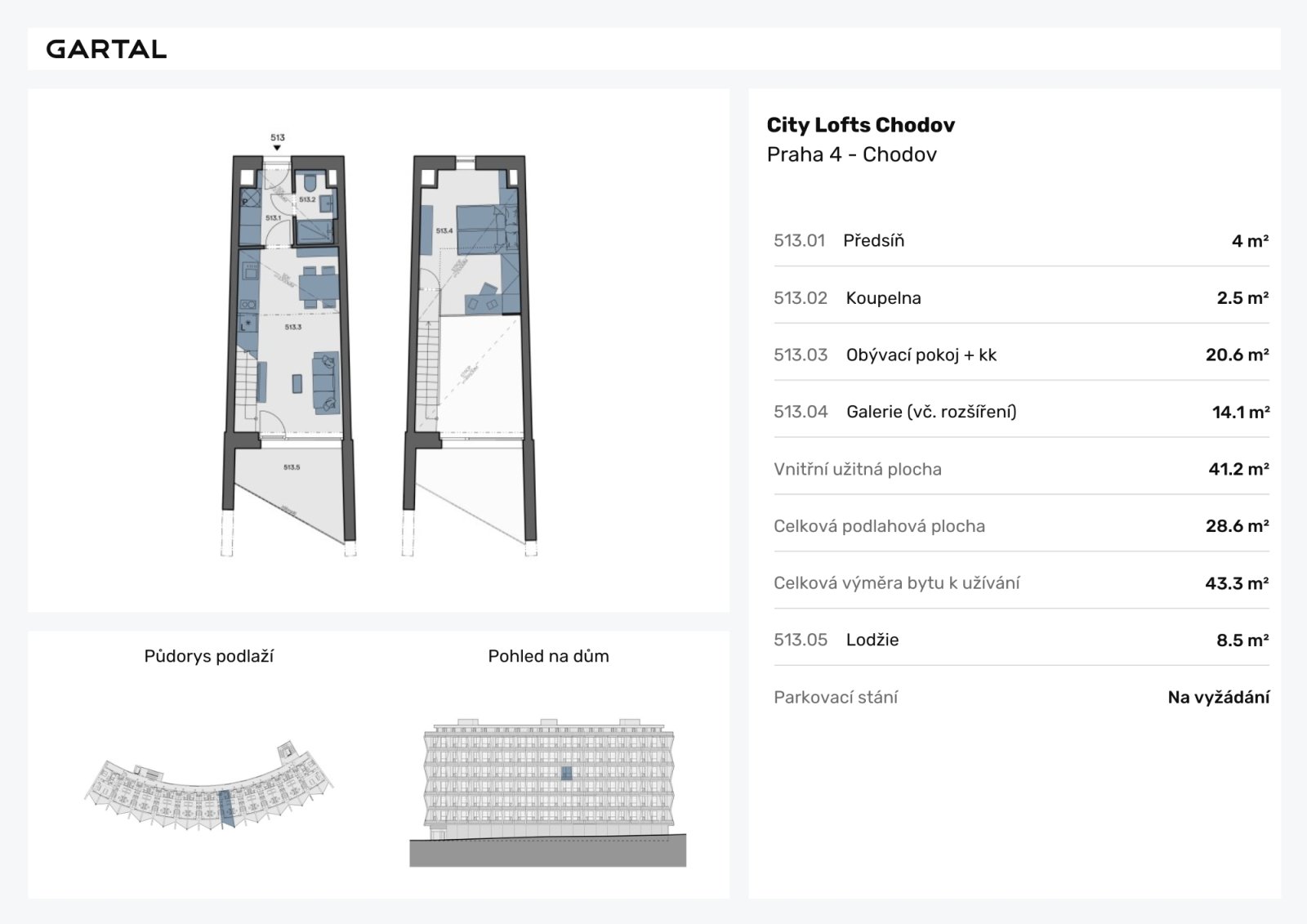Click the 'Předsíň' room label
This screenshot has height=924, width=1307.
[873, 240]
